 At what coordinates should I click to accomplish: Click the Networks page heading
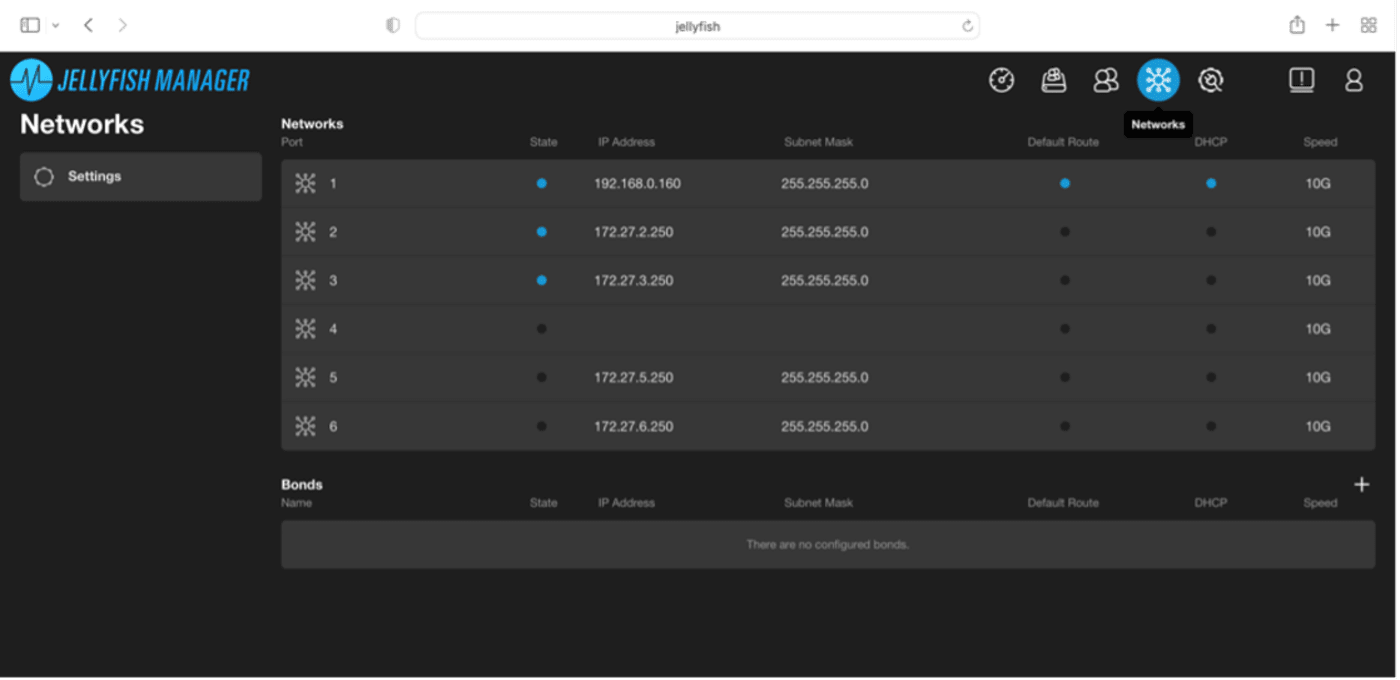click(x=82, y=125)
